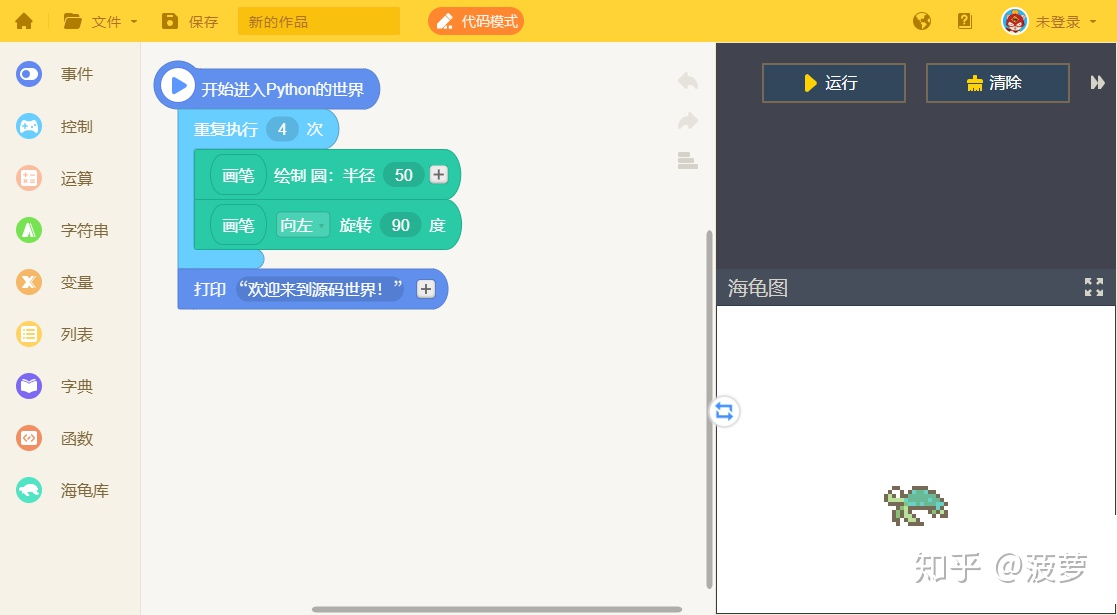The image size is (1117, 615).
Task: Maximize the 海龟图 turtle canvas
Action: pos(1093,287)
